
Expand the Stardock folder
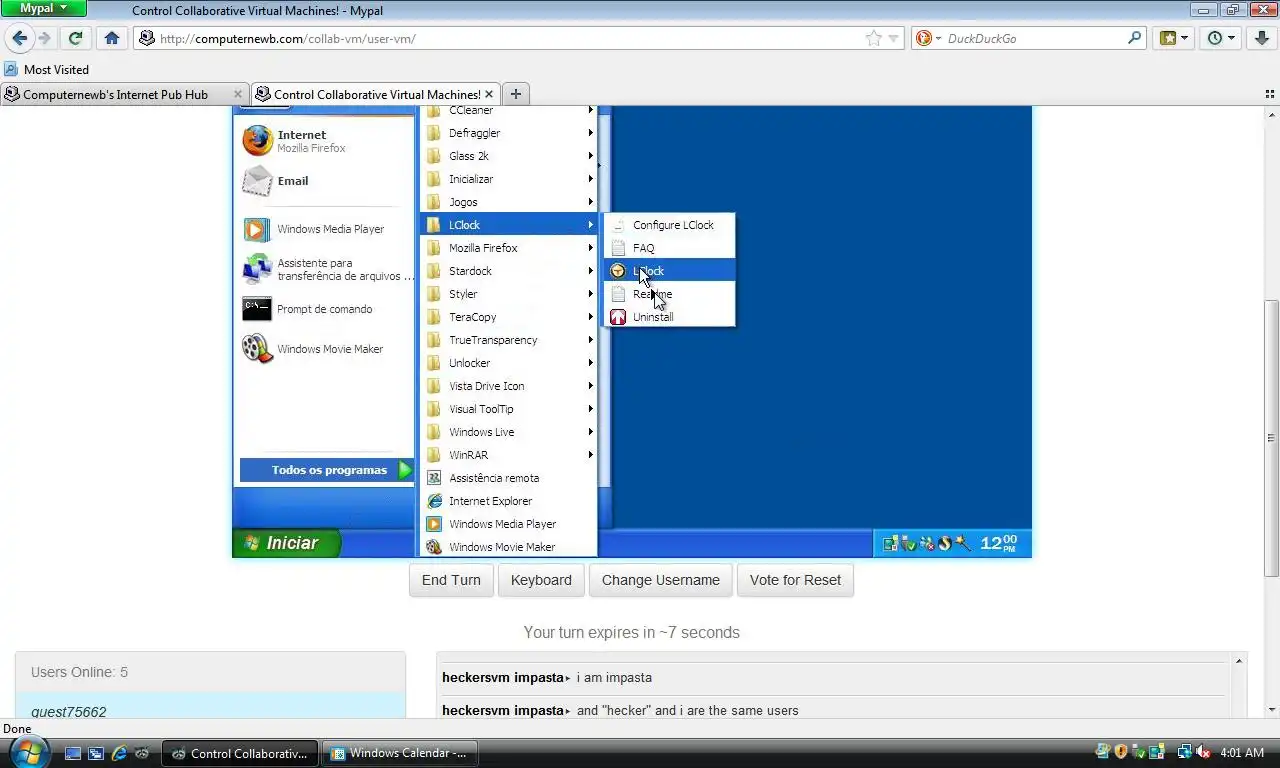pyautogui.click(x=508, y=271)
